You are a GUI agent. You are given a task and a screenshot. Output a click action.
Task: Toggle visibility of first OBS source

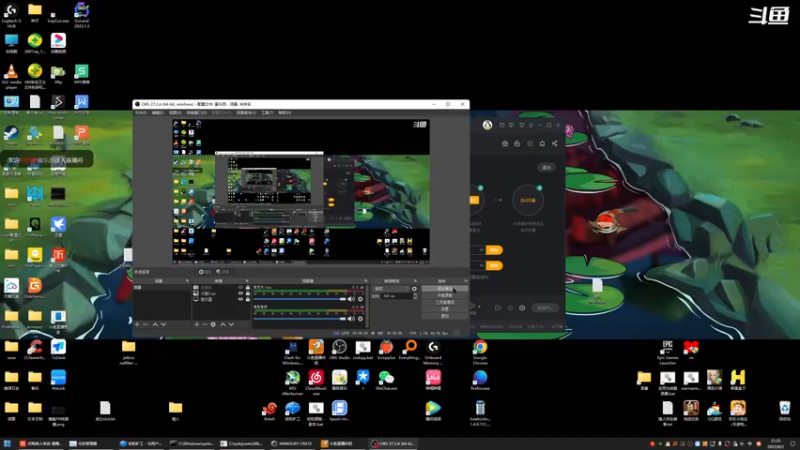(x=240, y=288)
